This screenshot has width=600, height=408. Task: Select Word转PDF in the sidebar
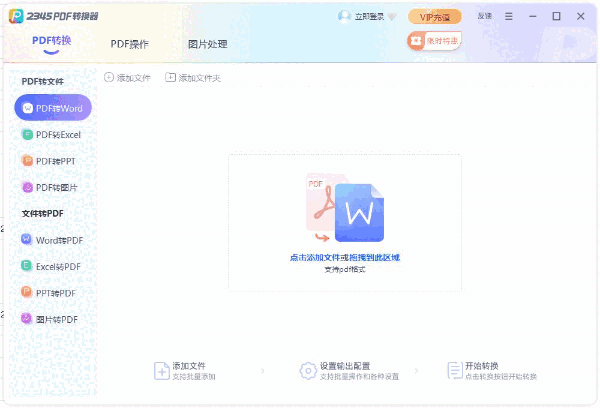tap(52, 240)
